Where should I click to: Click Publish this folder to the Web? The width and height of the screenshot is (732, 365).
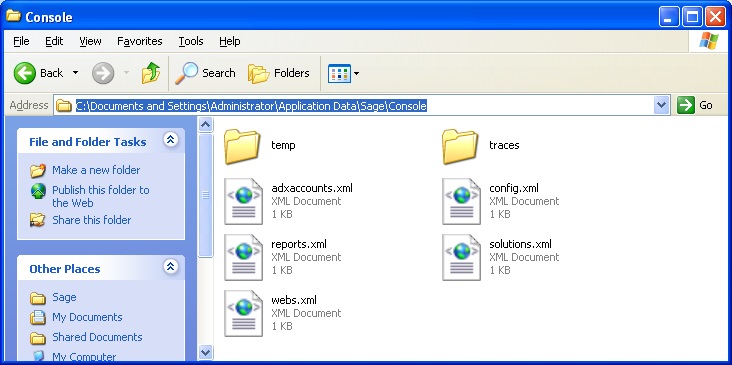point(101,197)
